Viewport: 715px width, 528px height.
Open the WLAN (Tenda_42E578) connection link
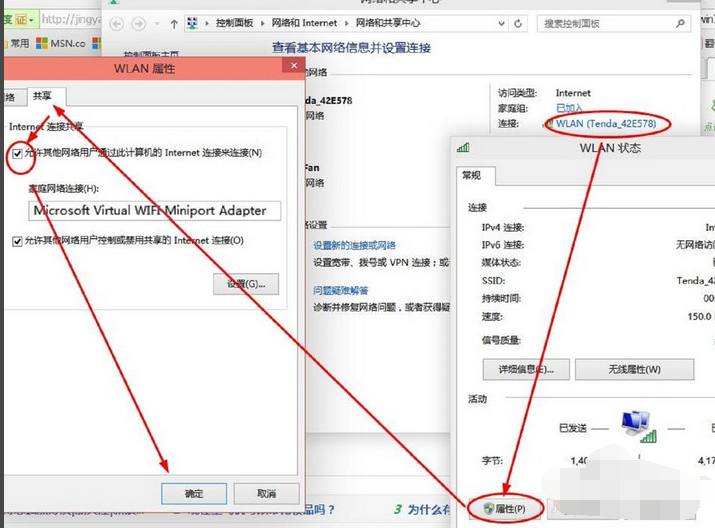coord(606,123)
